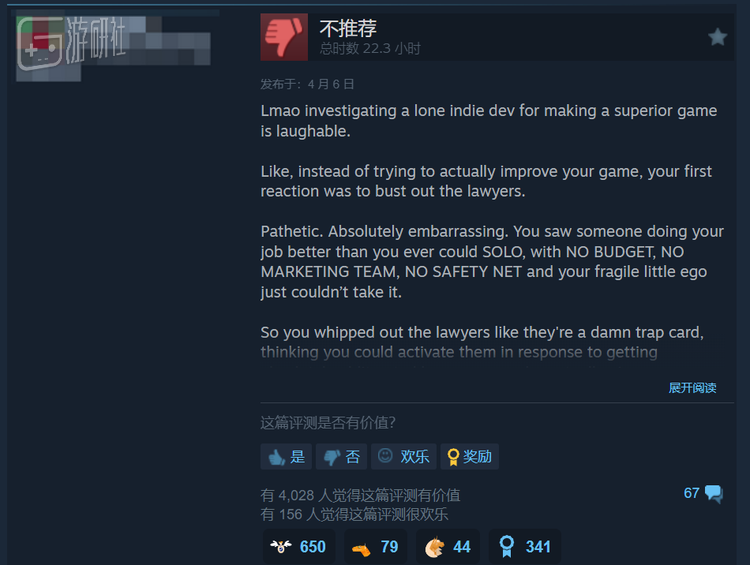750x565 pixels.
Task: Vote 是 (Yes) review is helpful
Action: click(286, 456)
